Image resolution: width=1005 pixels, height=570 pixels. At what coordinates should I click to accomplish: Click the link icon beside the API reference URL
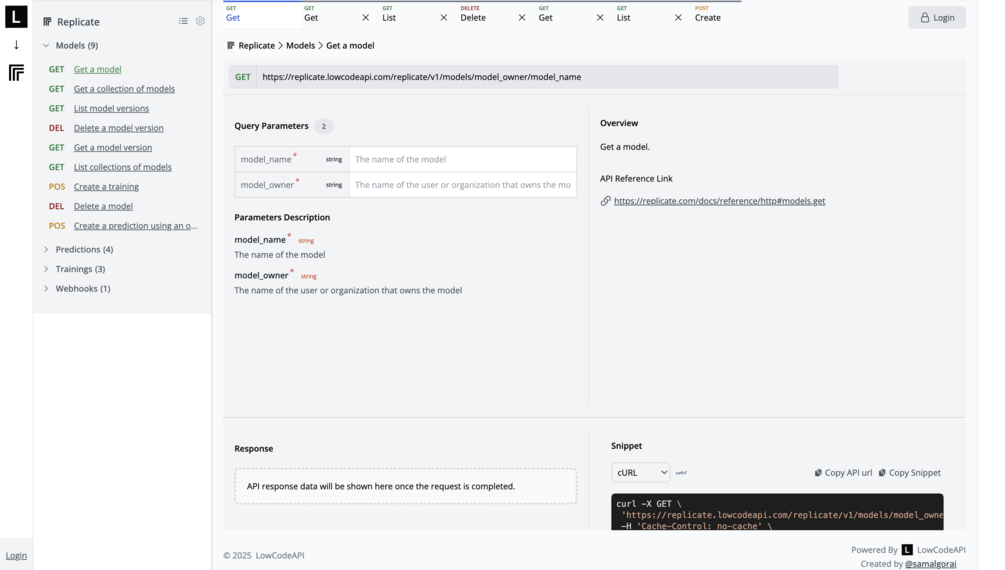(x=605, y=201)
